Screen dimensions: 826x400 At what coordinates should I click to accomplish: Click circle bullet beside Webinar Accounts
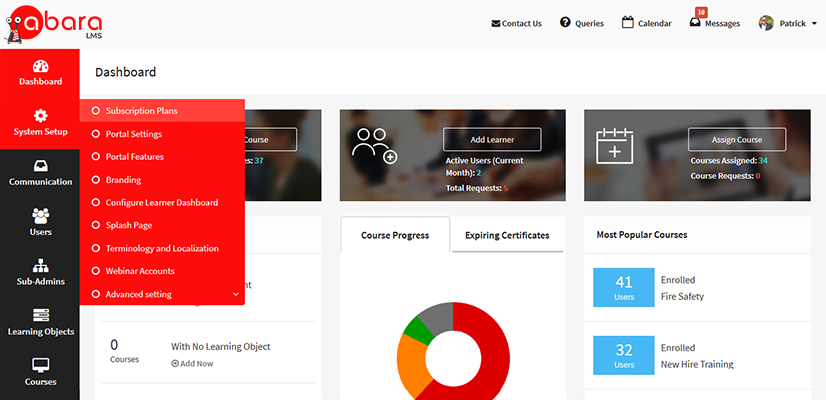[x=95, y=271]
